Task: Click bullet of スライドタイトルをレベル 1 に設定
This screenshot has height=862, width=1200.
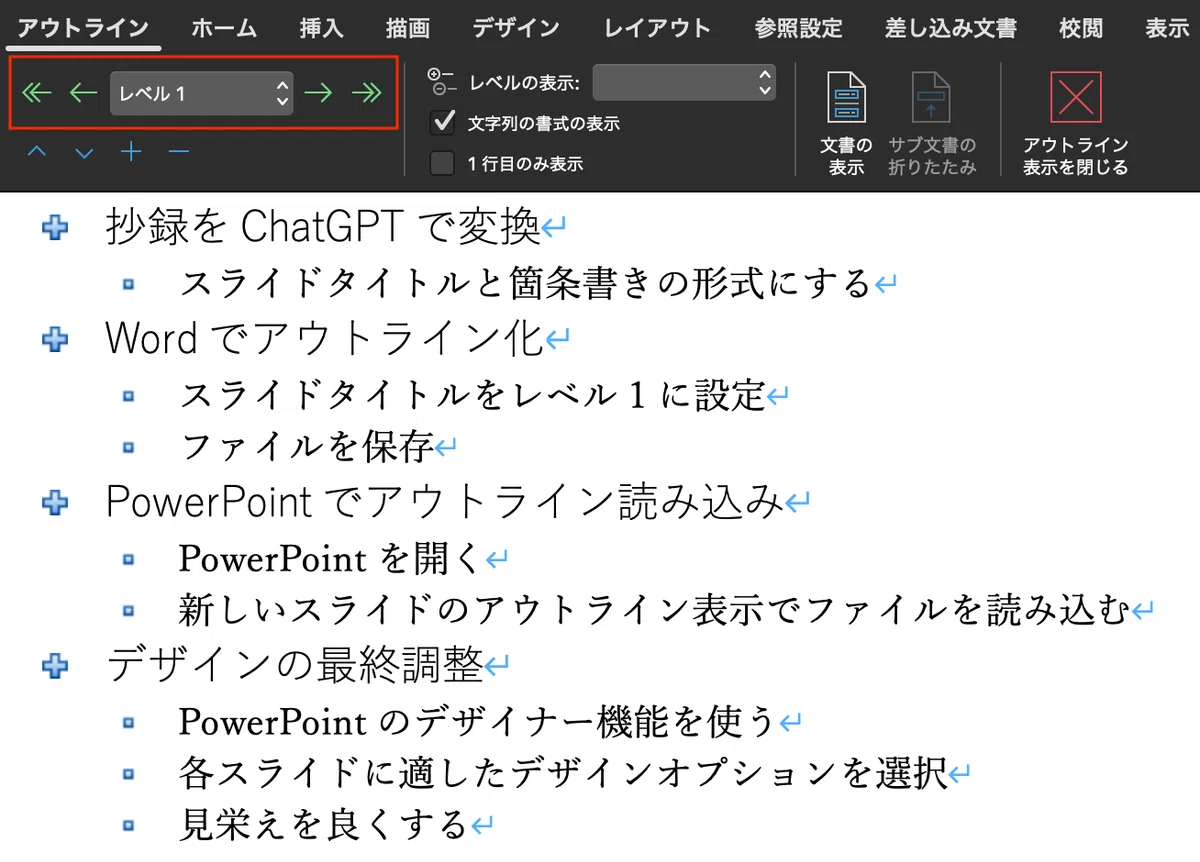Action: point(127,397)
